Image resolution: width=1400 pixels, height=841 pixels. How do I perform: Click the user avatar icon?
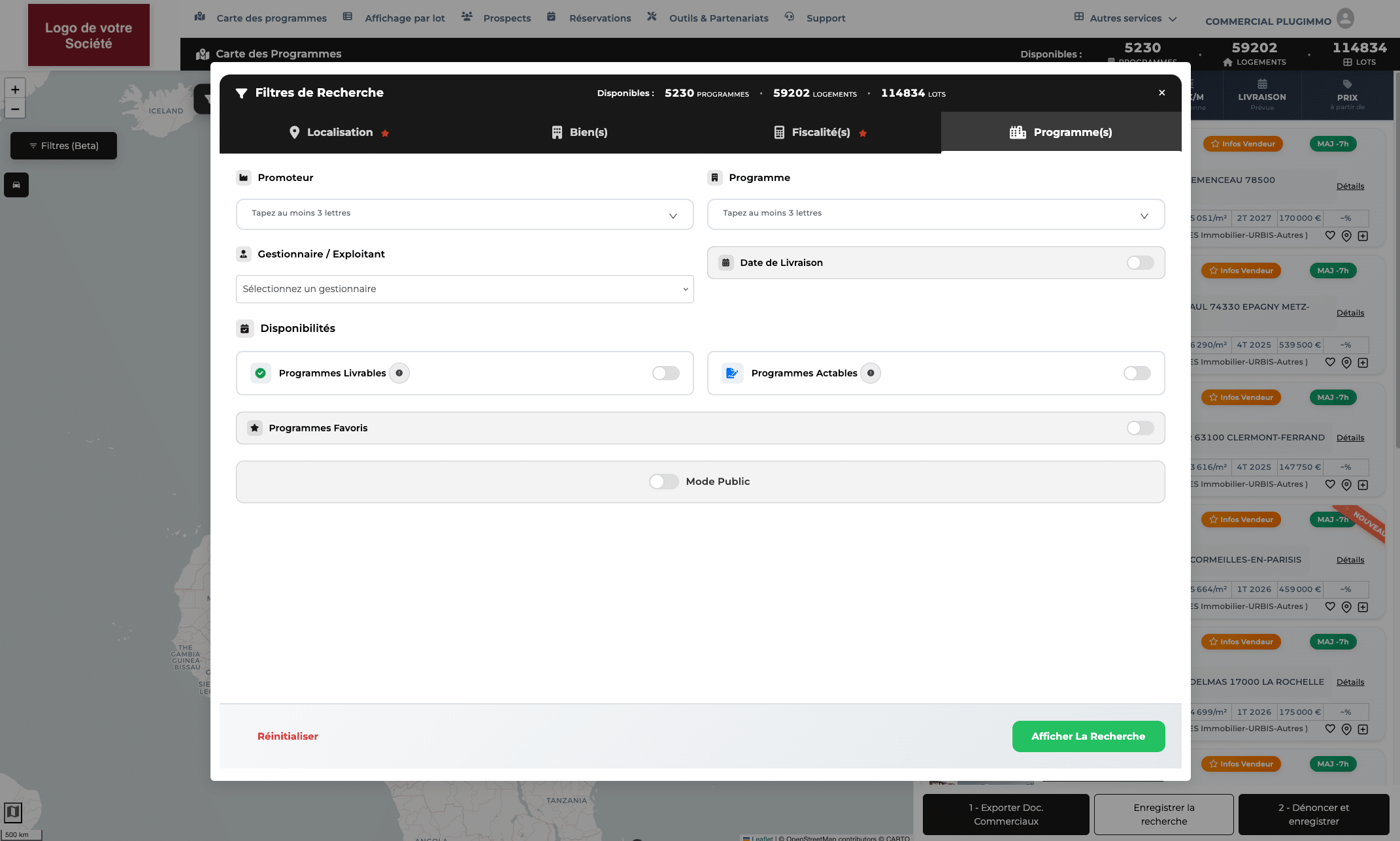click(x=1345, y=18)
